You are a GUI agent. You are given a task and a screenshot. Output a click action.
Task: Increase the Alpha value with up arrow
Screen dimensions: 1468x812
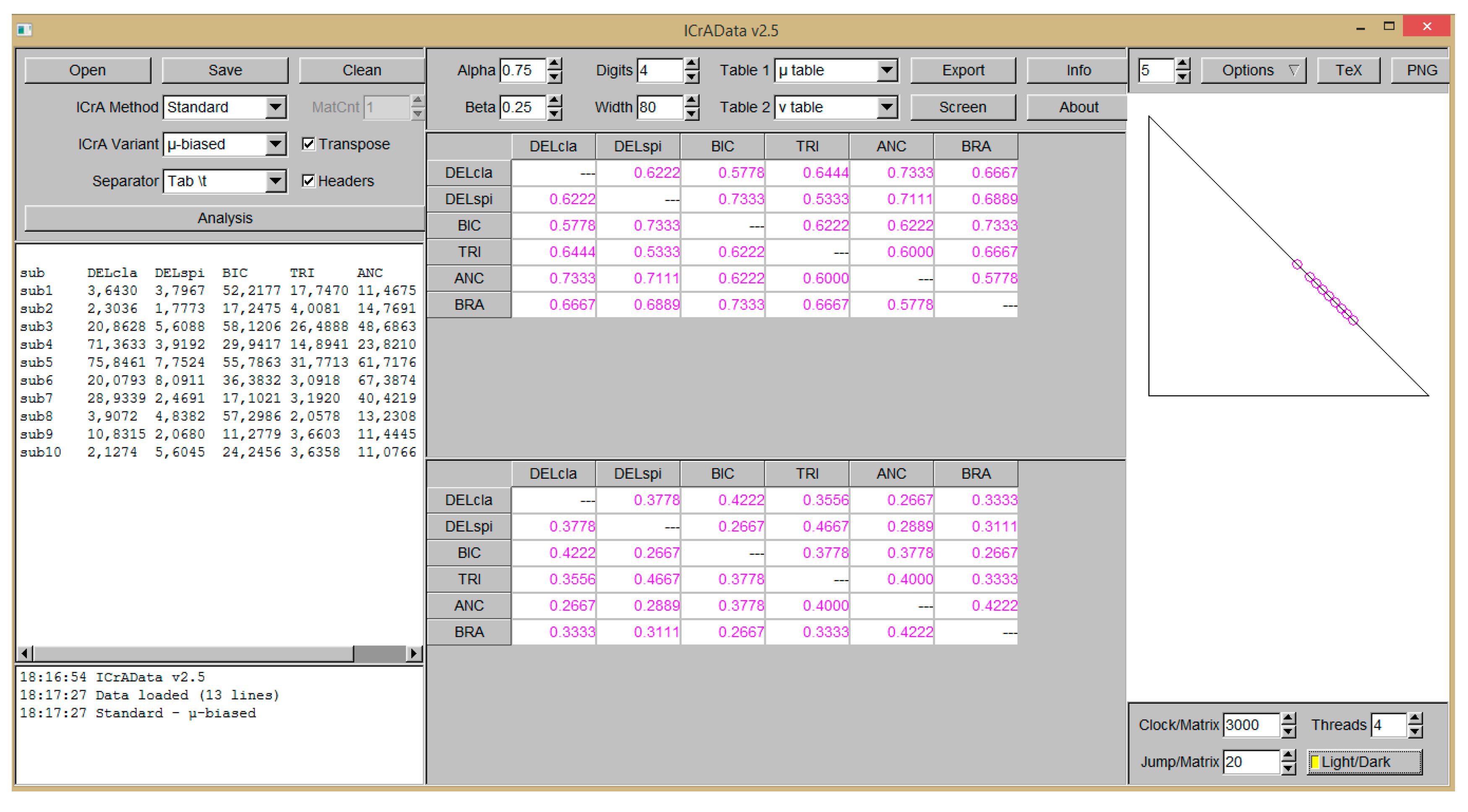pos(554,64)
